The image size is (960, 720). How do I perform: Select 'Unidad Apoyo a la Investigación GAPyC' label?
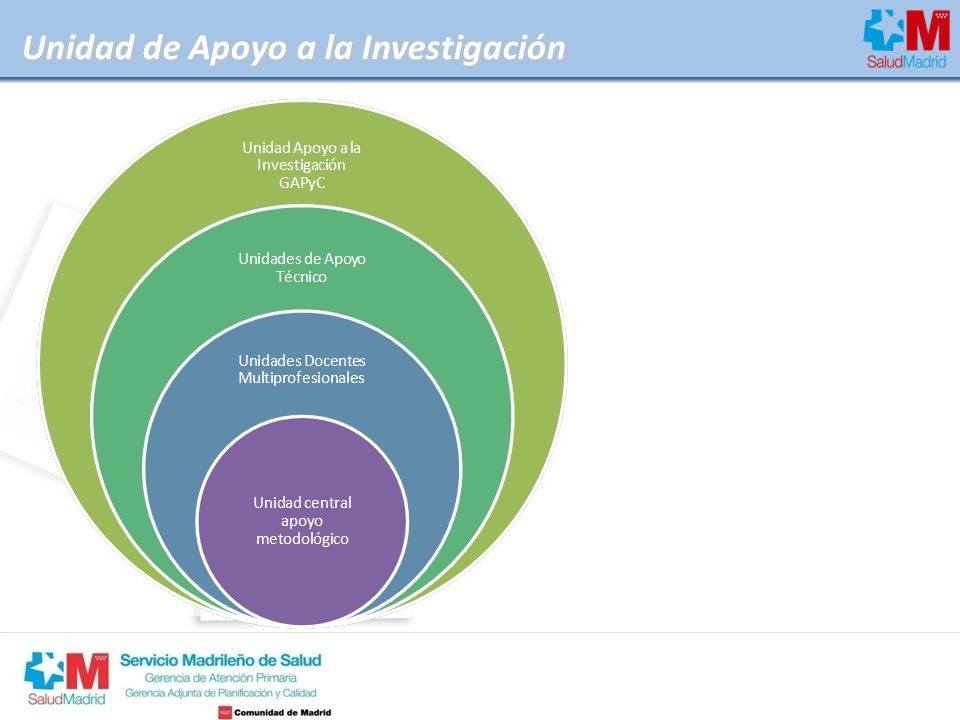[x=301, y=165]
